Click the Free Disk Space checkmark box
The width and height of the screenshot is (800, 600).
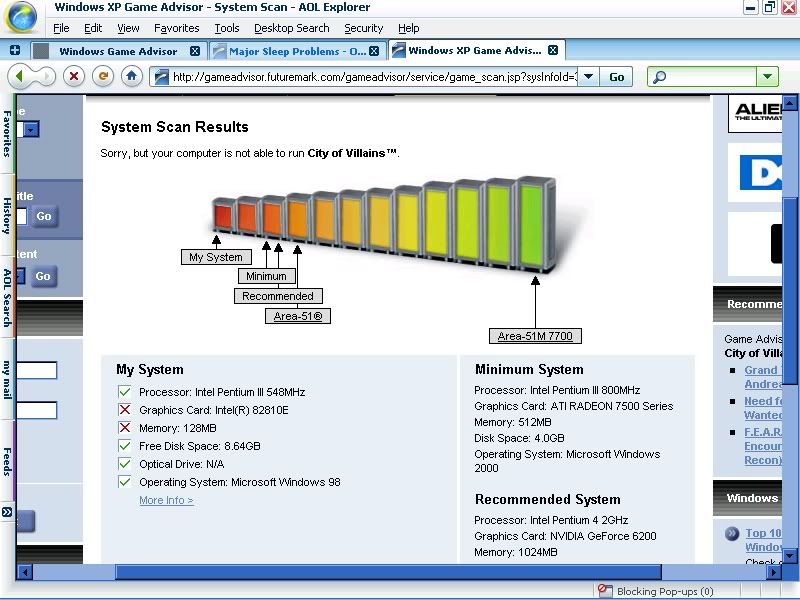click(x=124, y=446)
